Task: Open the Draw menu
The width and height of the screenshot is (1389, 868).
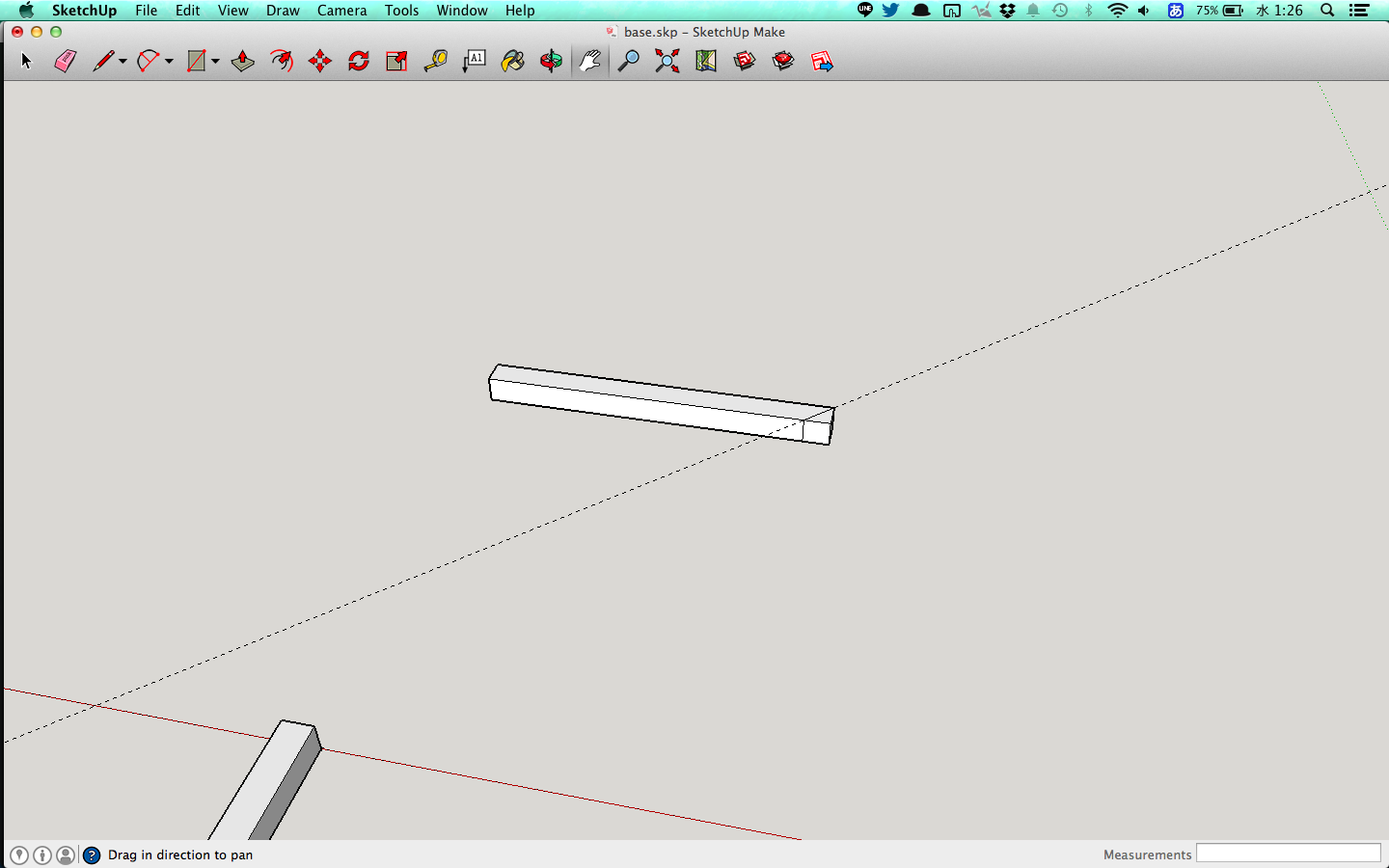Action: 283,11
